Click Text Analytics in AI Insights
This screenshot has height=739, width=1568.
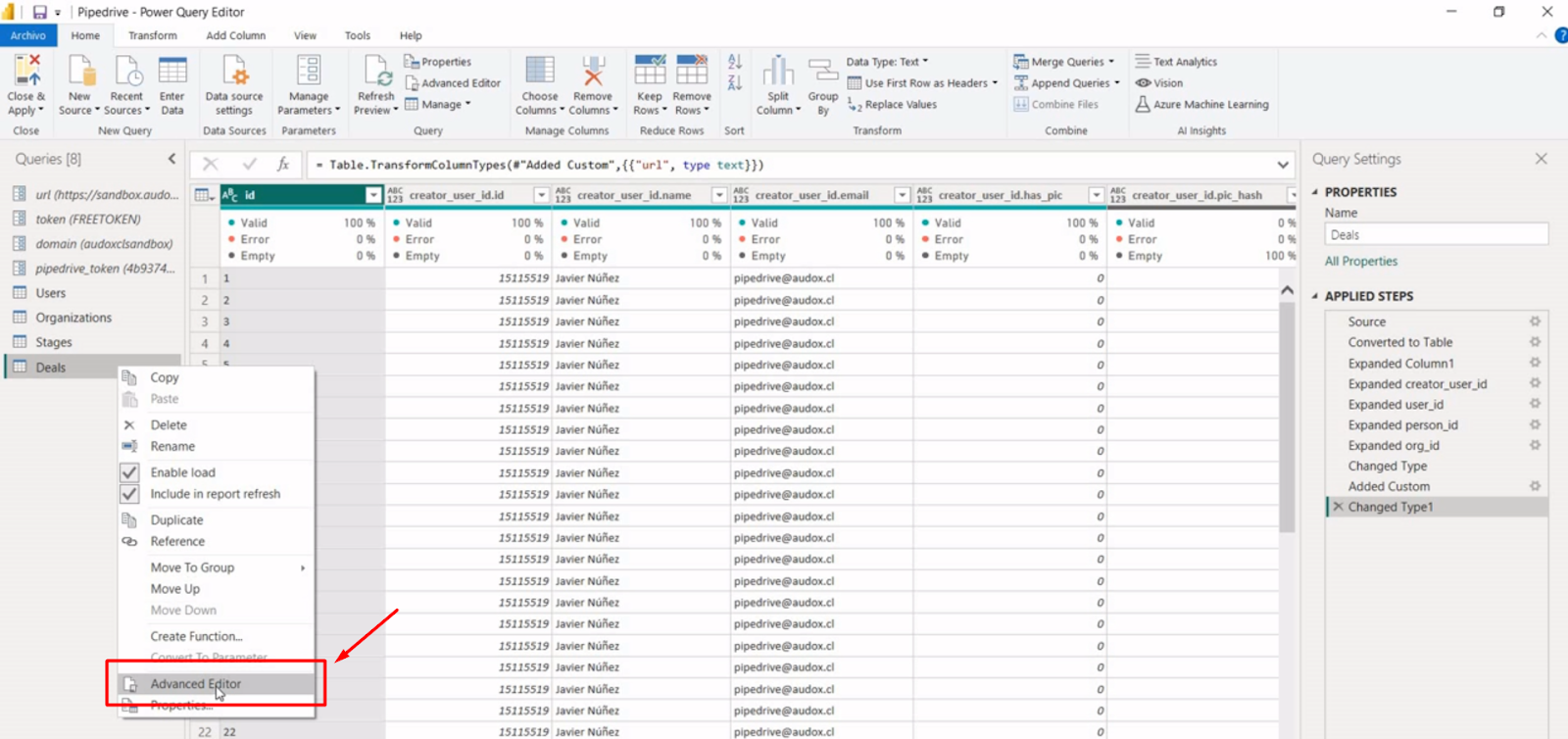pos(1176,62)
